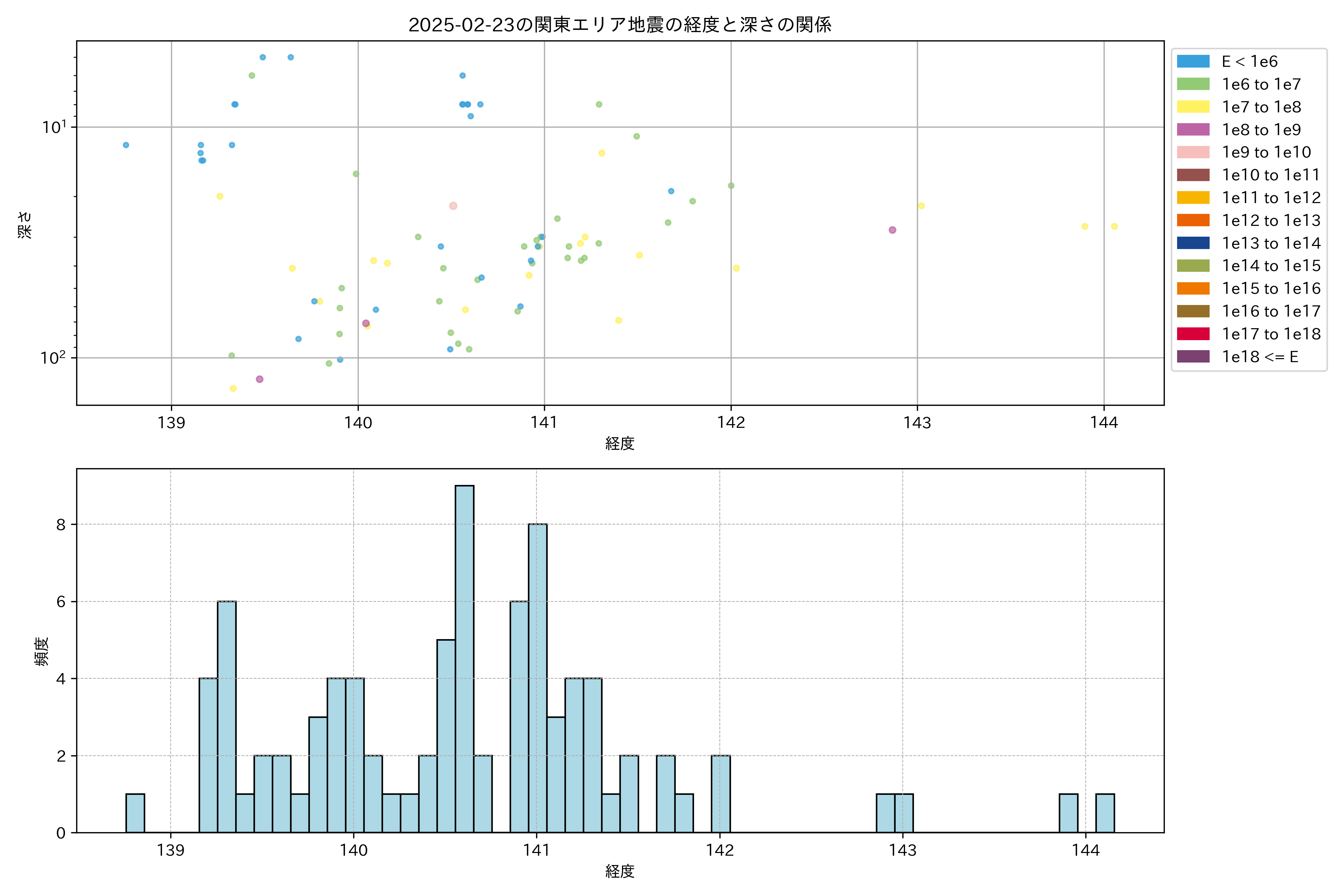Click the histogram bar of height 8 at 141
Viewport: 1344px width, 896px height.
click(x=537, y=678)
